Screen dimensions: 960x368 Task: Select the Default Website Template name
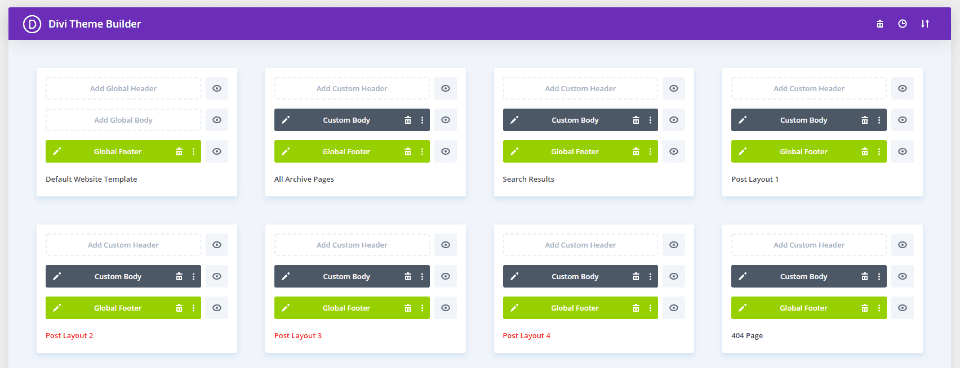pyautogui.click(x=91, y=179)
